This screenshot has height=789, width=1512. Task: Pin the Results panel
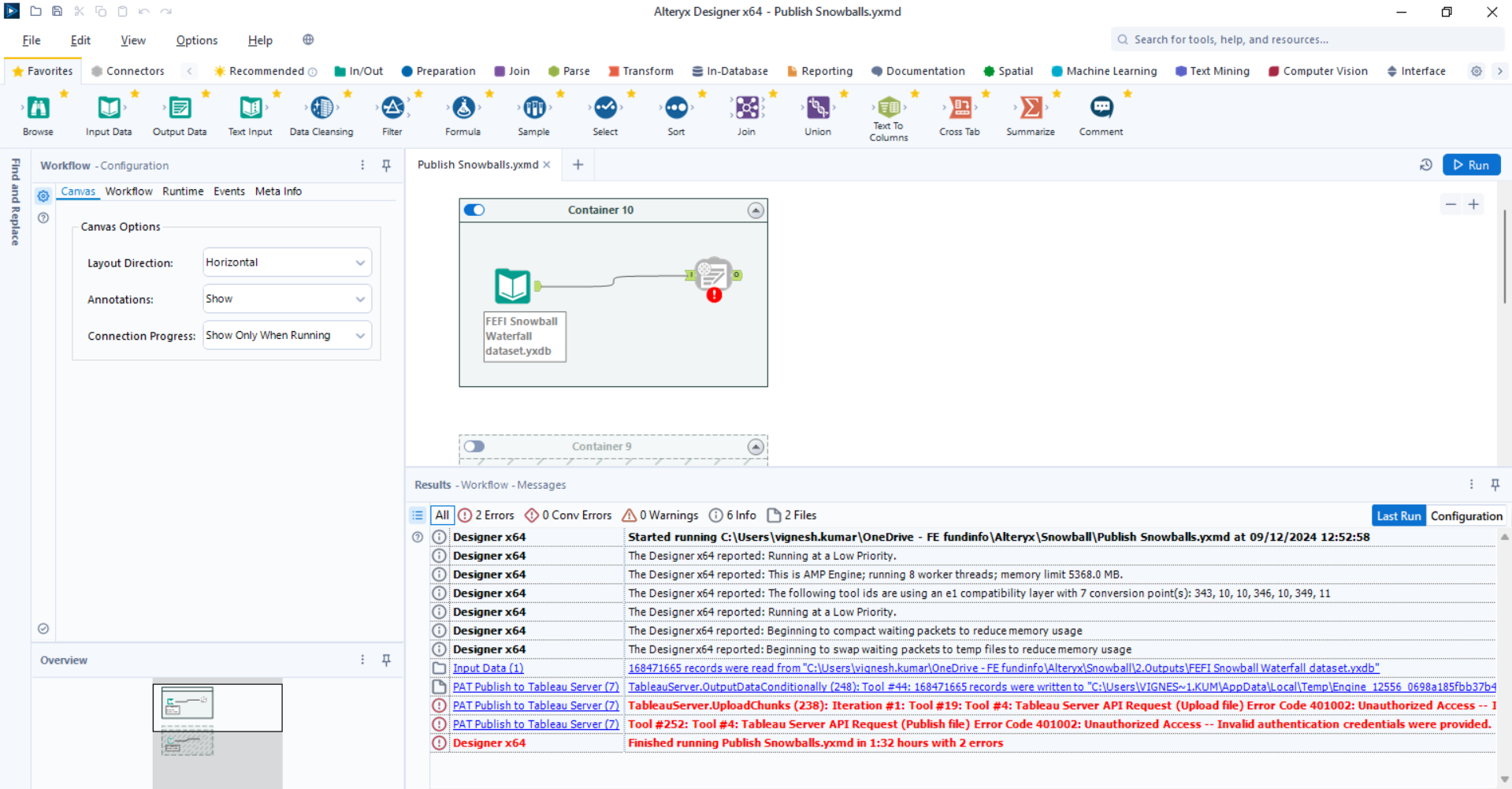1494,485
